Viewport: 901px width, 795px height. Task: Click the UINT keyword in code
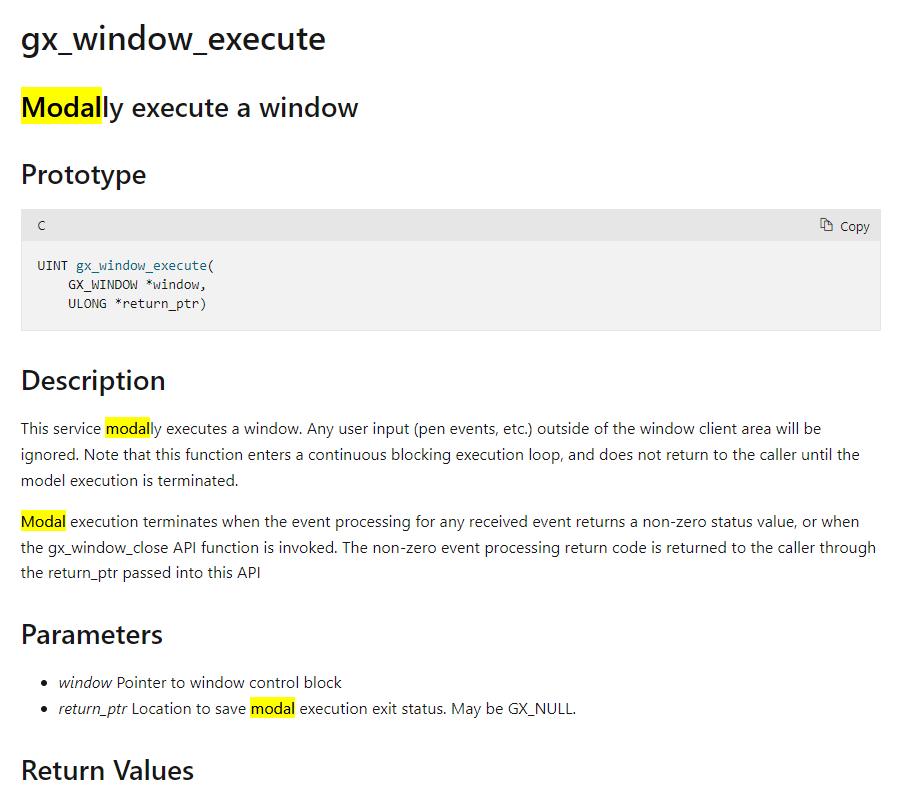coord(52,265)
